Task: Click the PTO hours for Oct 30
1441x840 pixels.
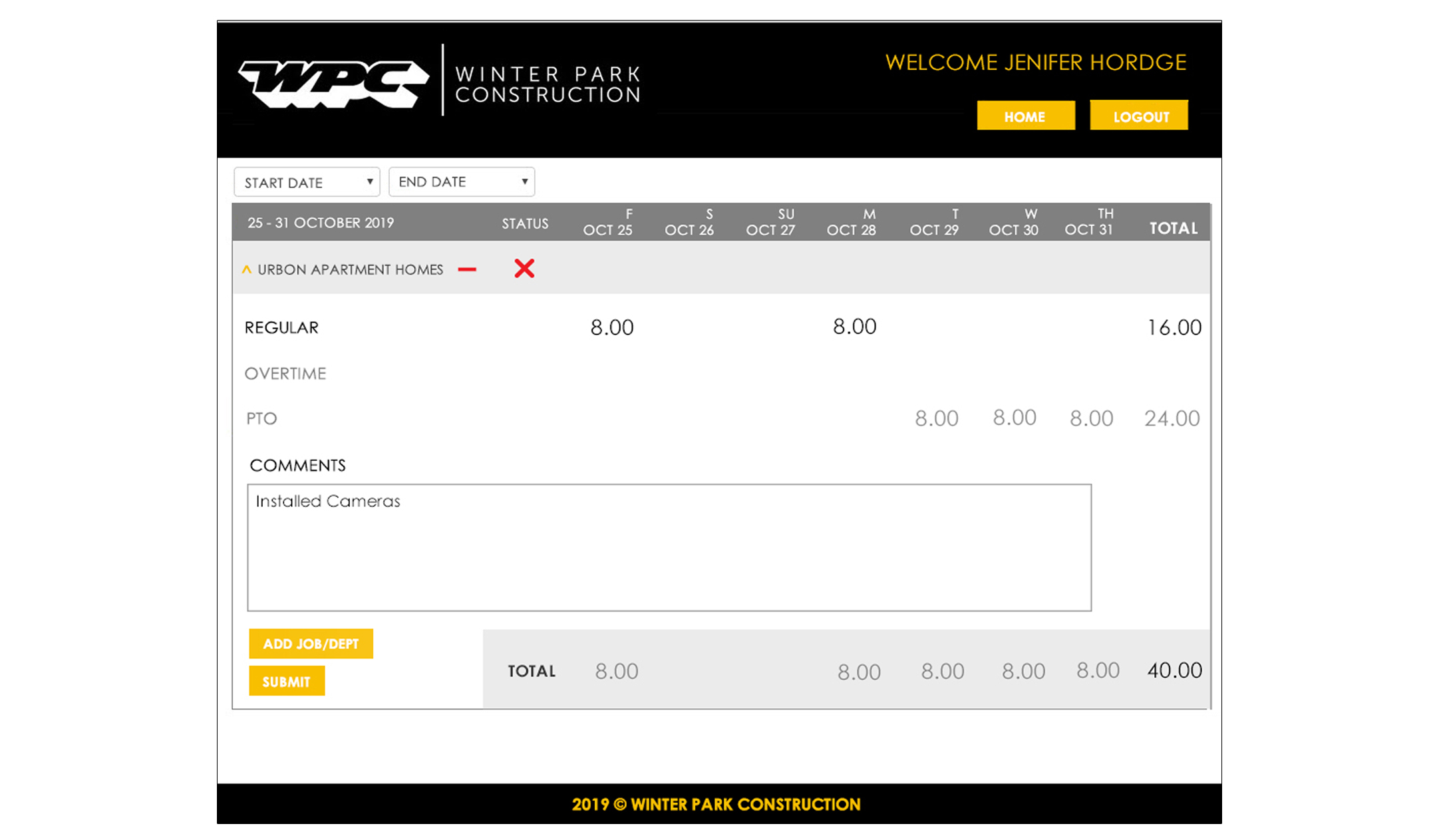Action: 1015,418
